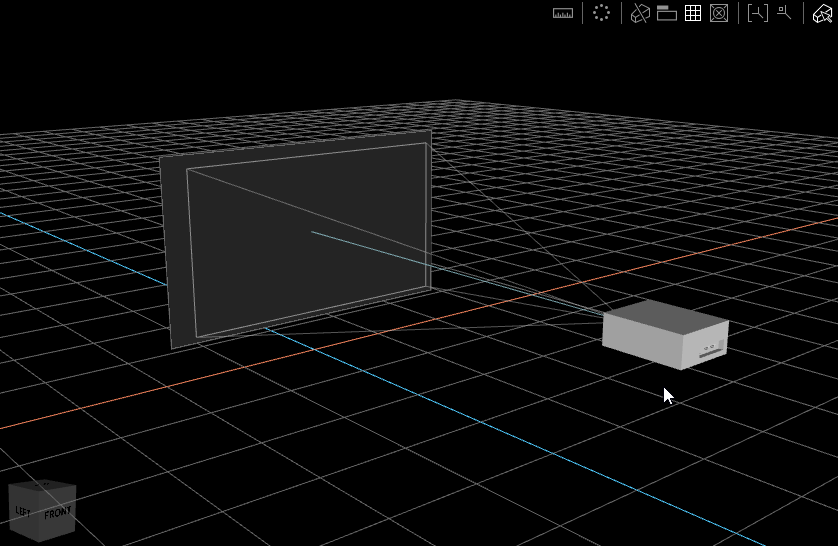Click the box-with-cursor object selection icon
The image size is (838, 546).
(823, 13)
